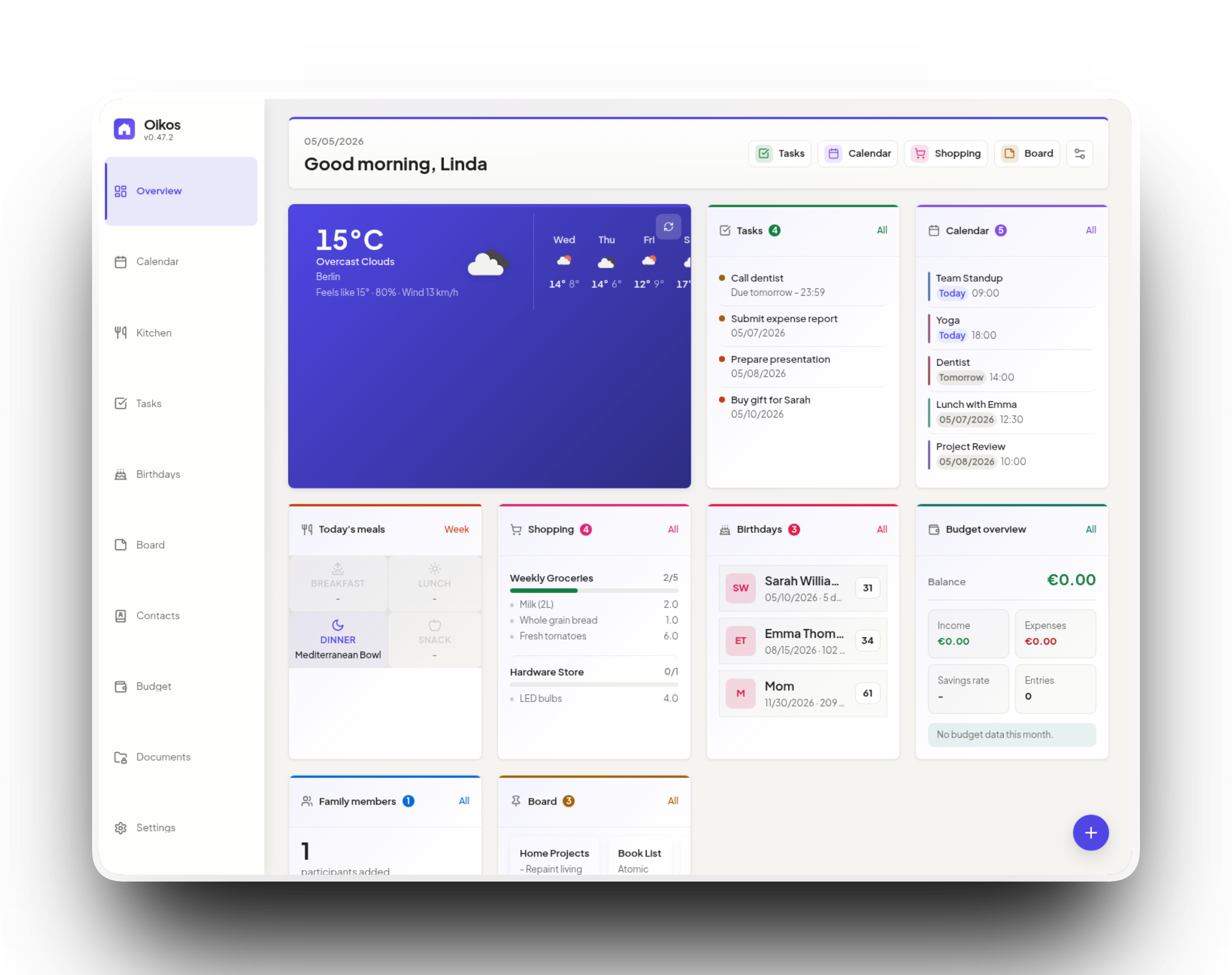Click the Board pin widget icon
This screenshot has height=975, width=1232.
[x=516, y=802]
